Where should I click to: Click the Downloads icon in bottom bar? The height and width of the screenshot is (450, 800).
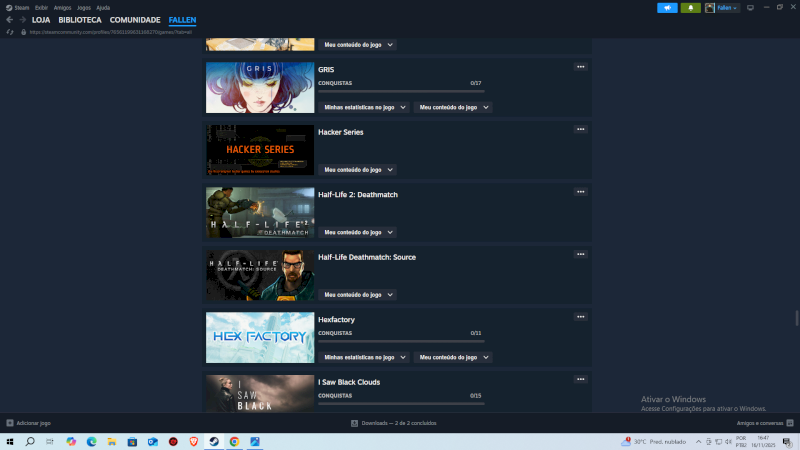tap(355, 423)
